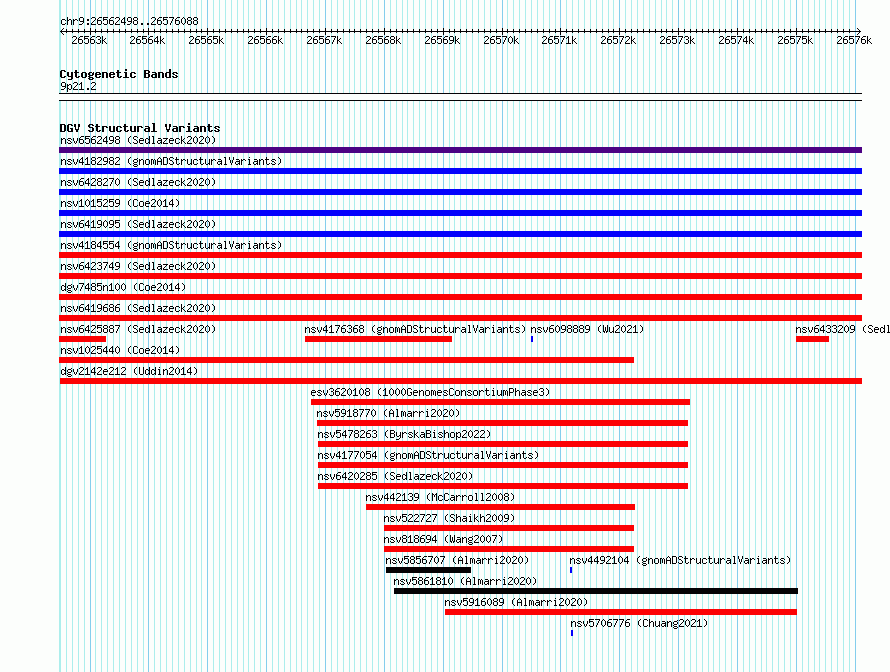Image resolution: width=890 pixels, height=672 pixels.
Task: Open nsv6420285 (Sedlazeck2020) label
Action: click(x=395, y=476)
